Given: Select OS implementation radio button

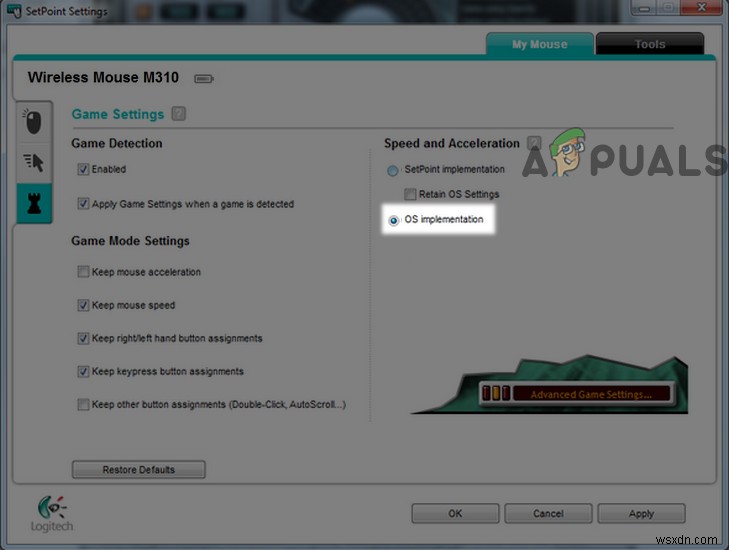Looking at the screenshot, I should (x=393, y=220).
